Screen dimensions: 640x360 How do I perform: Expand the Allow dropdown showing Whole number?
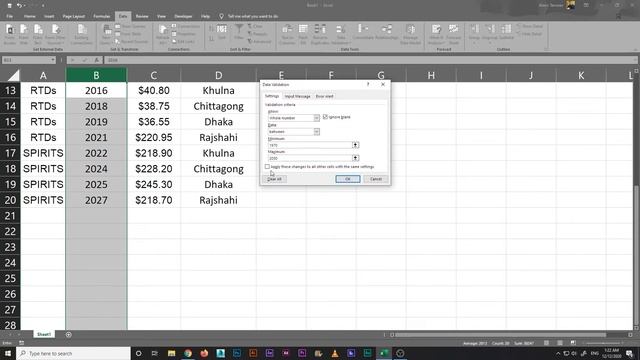316,118
